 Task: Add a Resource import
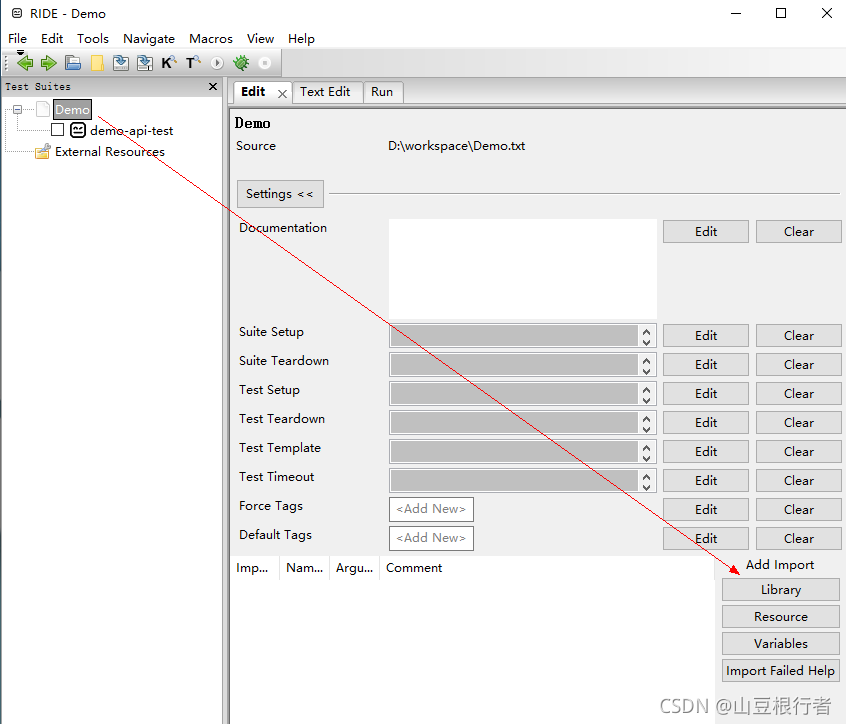point(781,617)
